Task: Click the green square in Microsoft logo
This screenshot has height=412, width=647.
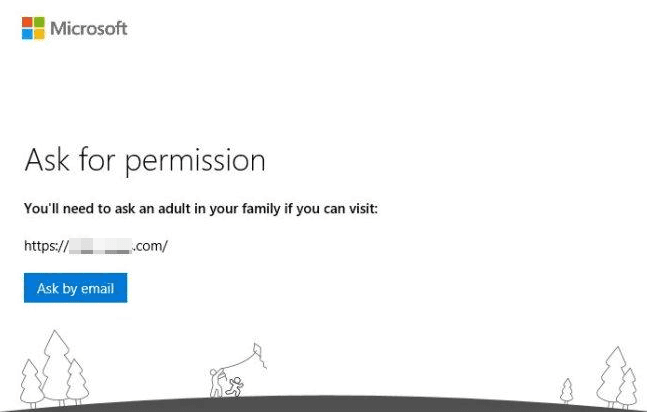Action: pyautogui.click(x=39, y=22)
